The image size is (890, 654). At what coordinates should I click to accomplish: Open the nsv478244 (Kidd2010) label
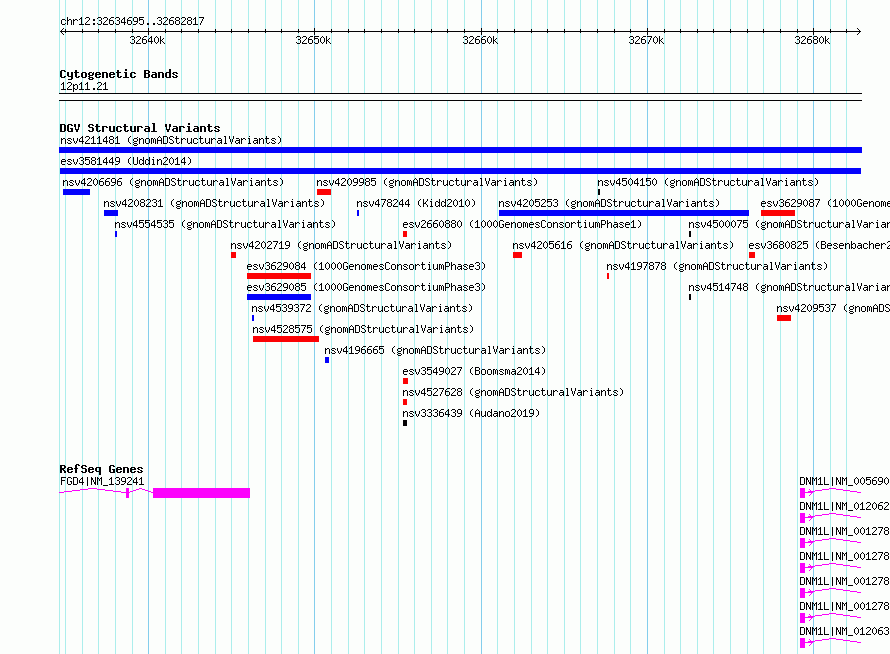tap(416, 203)
